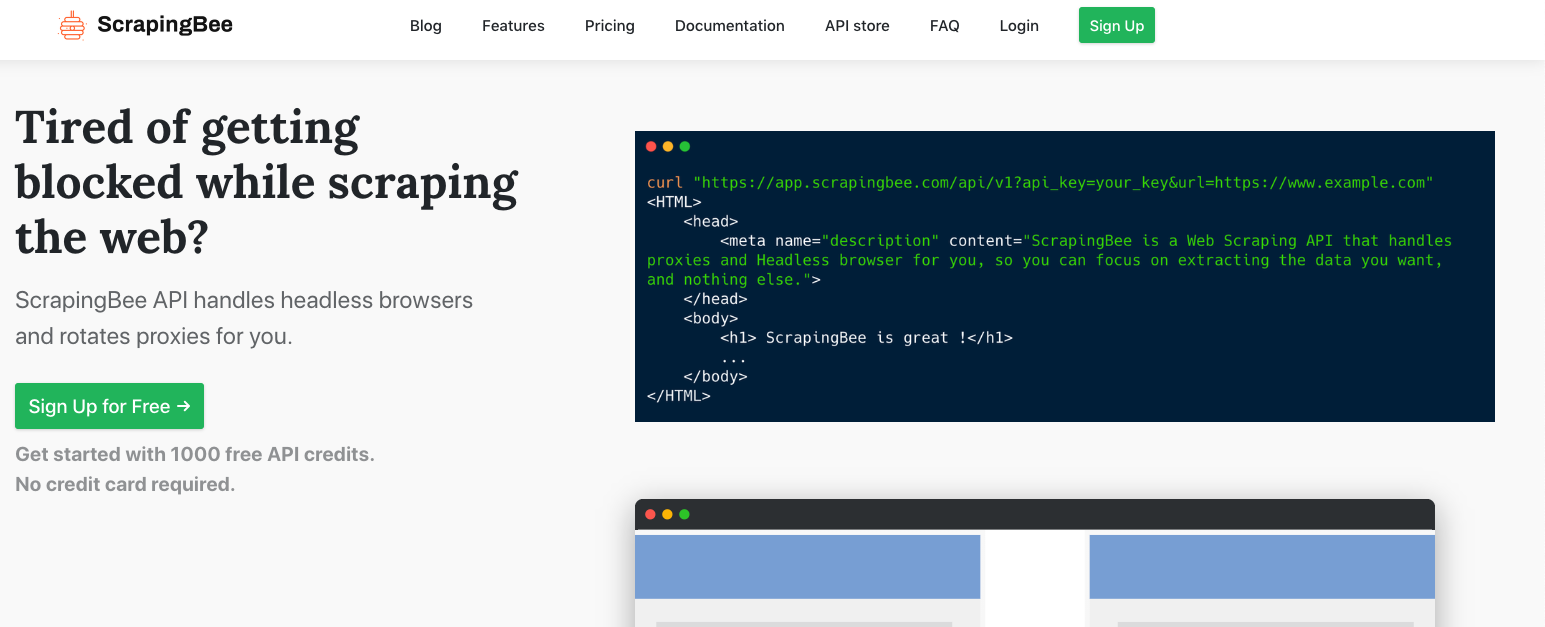Click "Get started with 1000 free API credits." text
This screenshot has width=1545, height=627.
pos(195,454)
